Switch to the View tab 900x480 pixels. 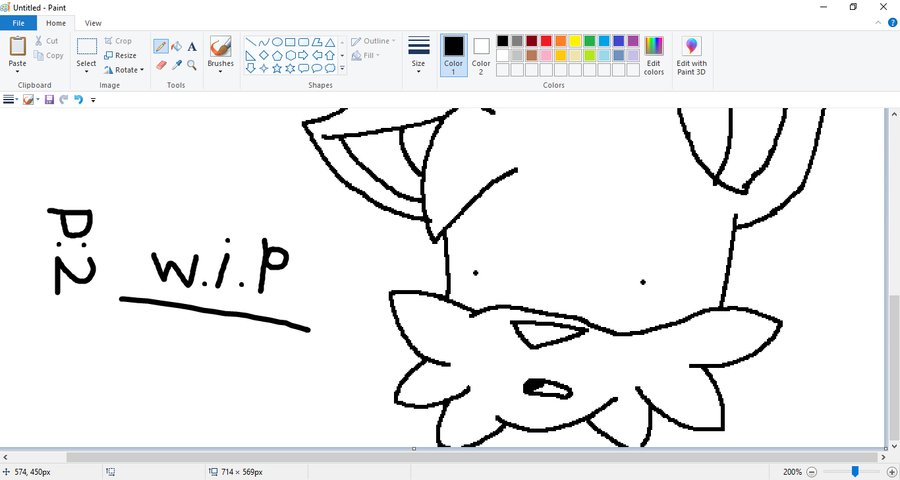[x=93, y=23]
